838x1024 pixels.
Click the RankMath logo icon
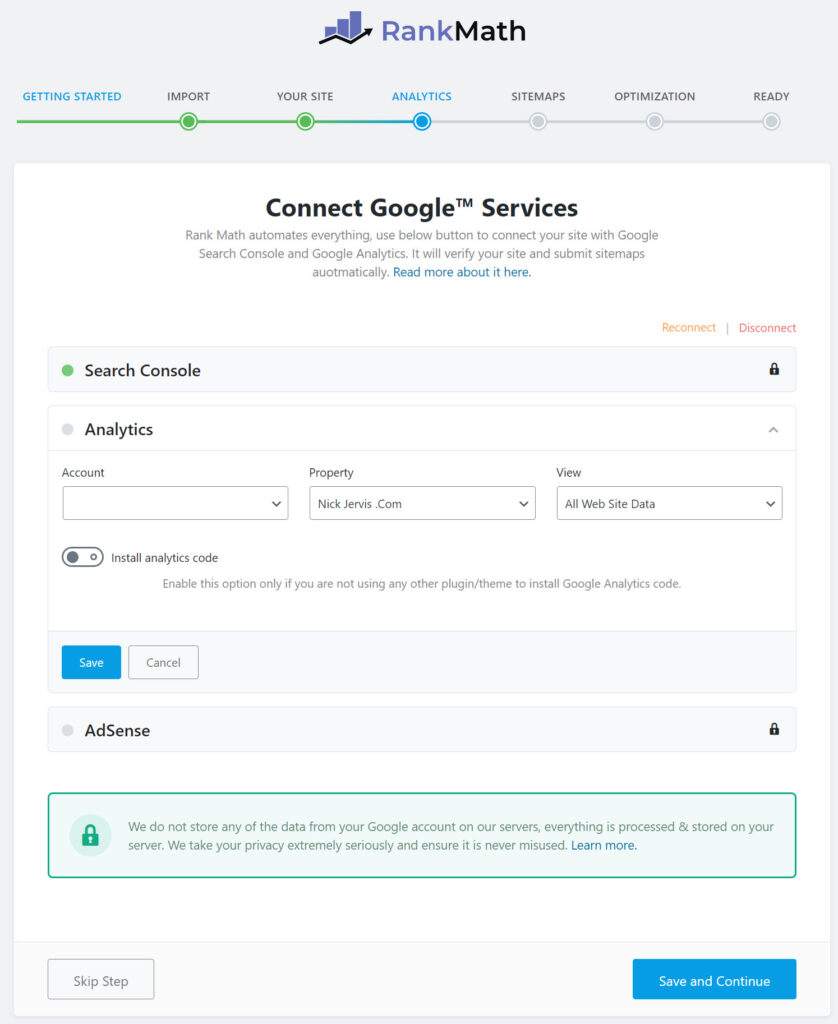pyautogui.click(x=346, y=28)
